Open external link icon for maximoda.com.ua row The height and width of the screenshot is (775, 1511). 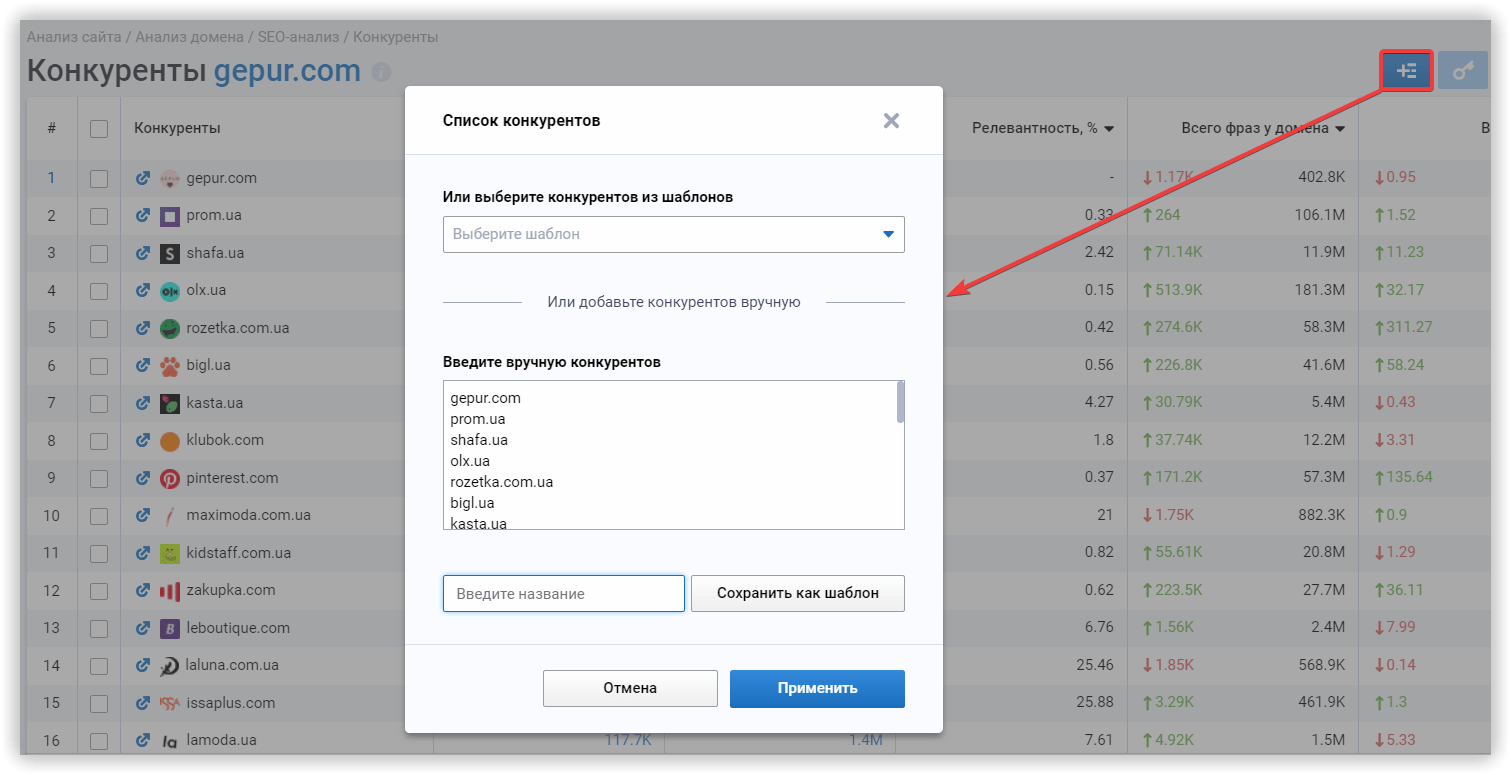click(x=142, y=515)
